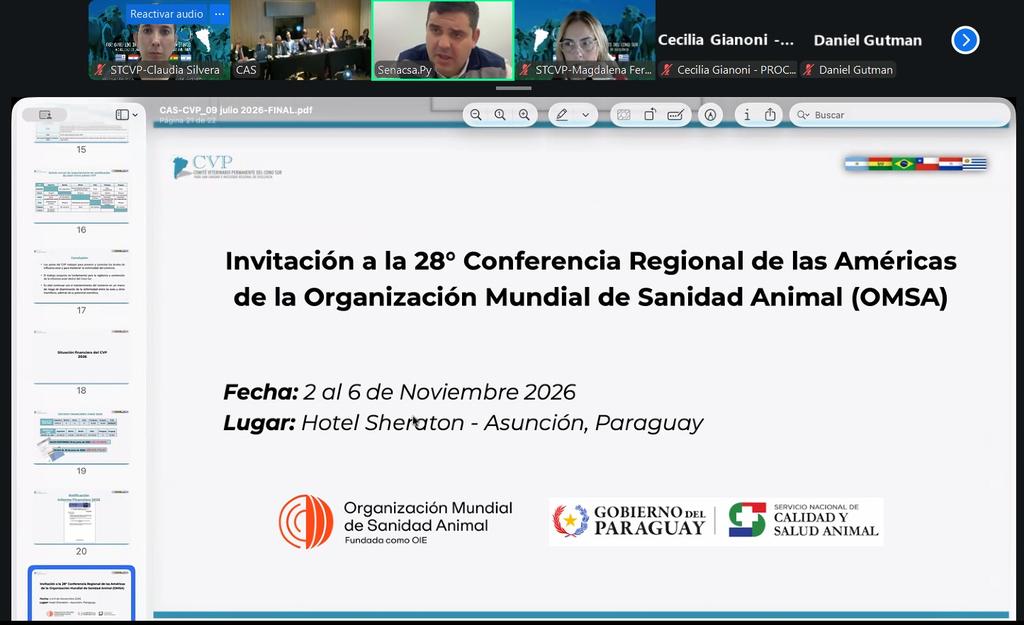Open page 20 thumbnail in sidebar

[x=81, y=517]
